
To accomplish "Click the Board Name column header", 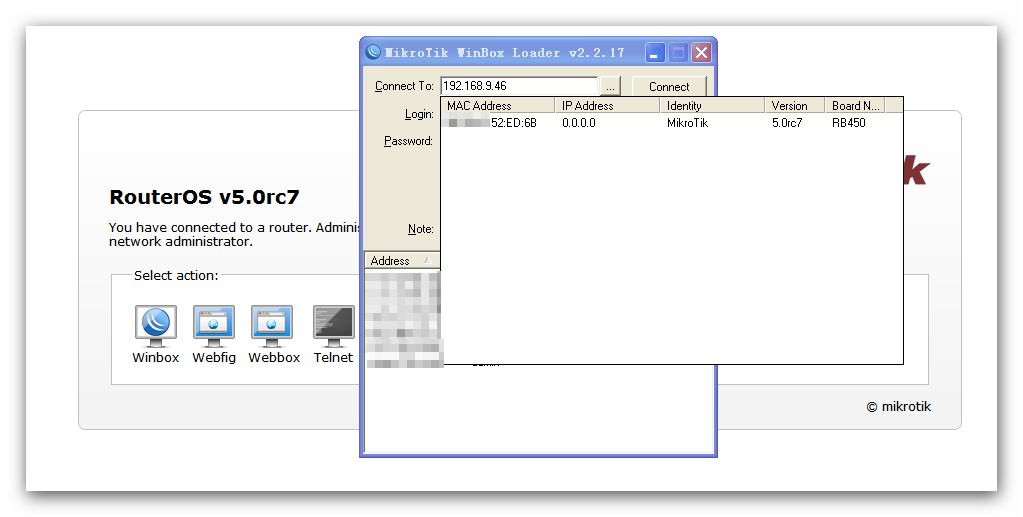I will point(855,106).
